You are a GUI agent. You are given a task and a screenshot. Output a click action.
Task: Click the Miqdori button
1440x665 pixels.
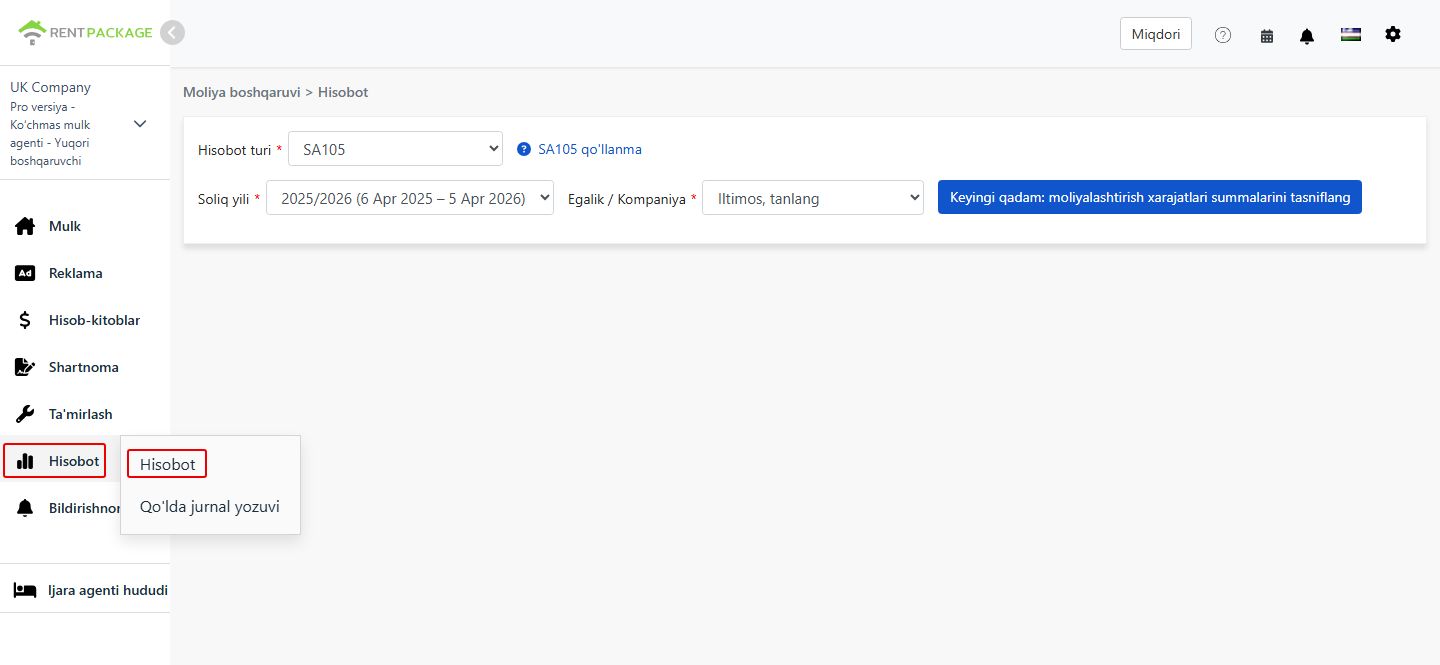(1156, 34)
